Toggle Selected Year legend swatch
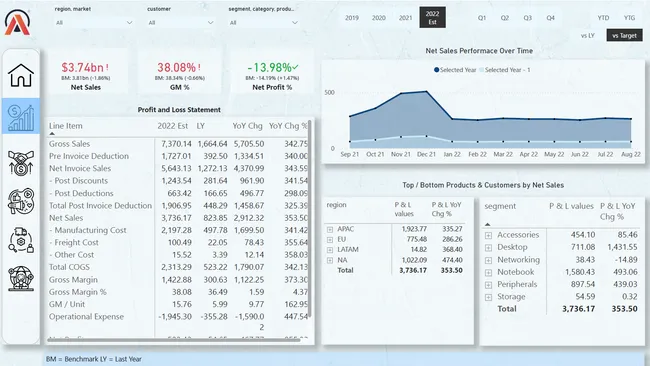Viewport: 650px width, 366px height. click(437, 70)
